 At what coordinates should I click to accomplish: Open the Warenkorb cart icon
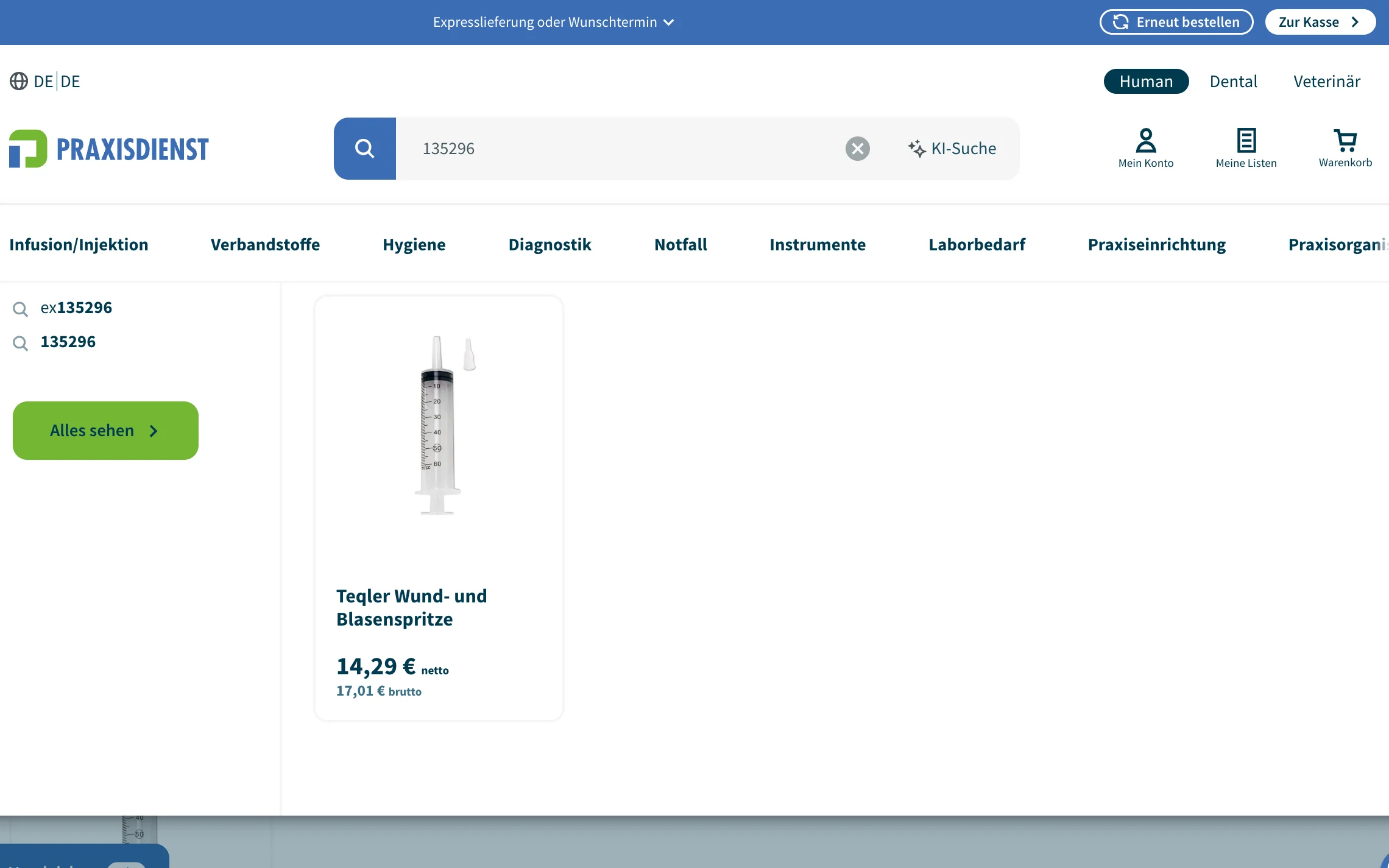[1346, 148]
